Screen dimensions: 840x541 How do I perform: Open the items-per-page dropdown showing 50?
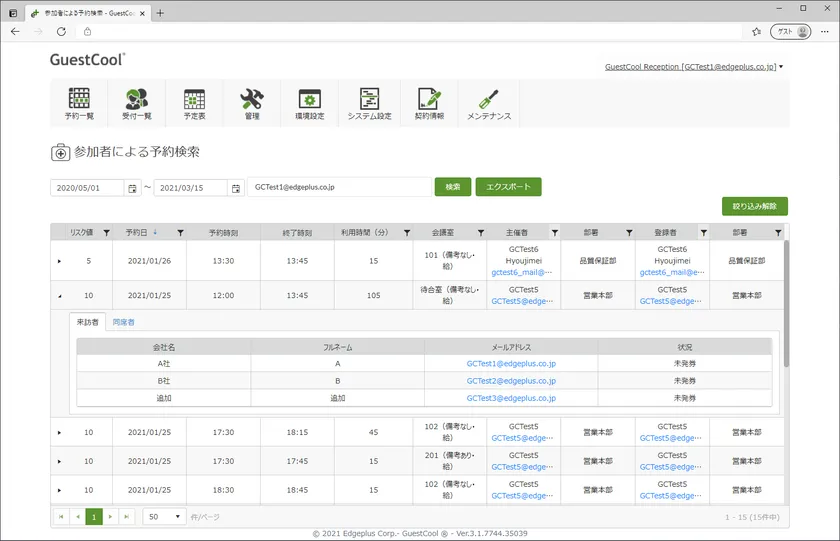(x=164, y=517)
